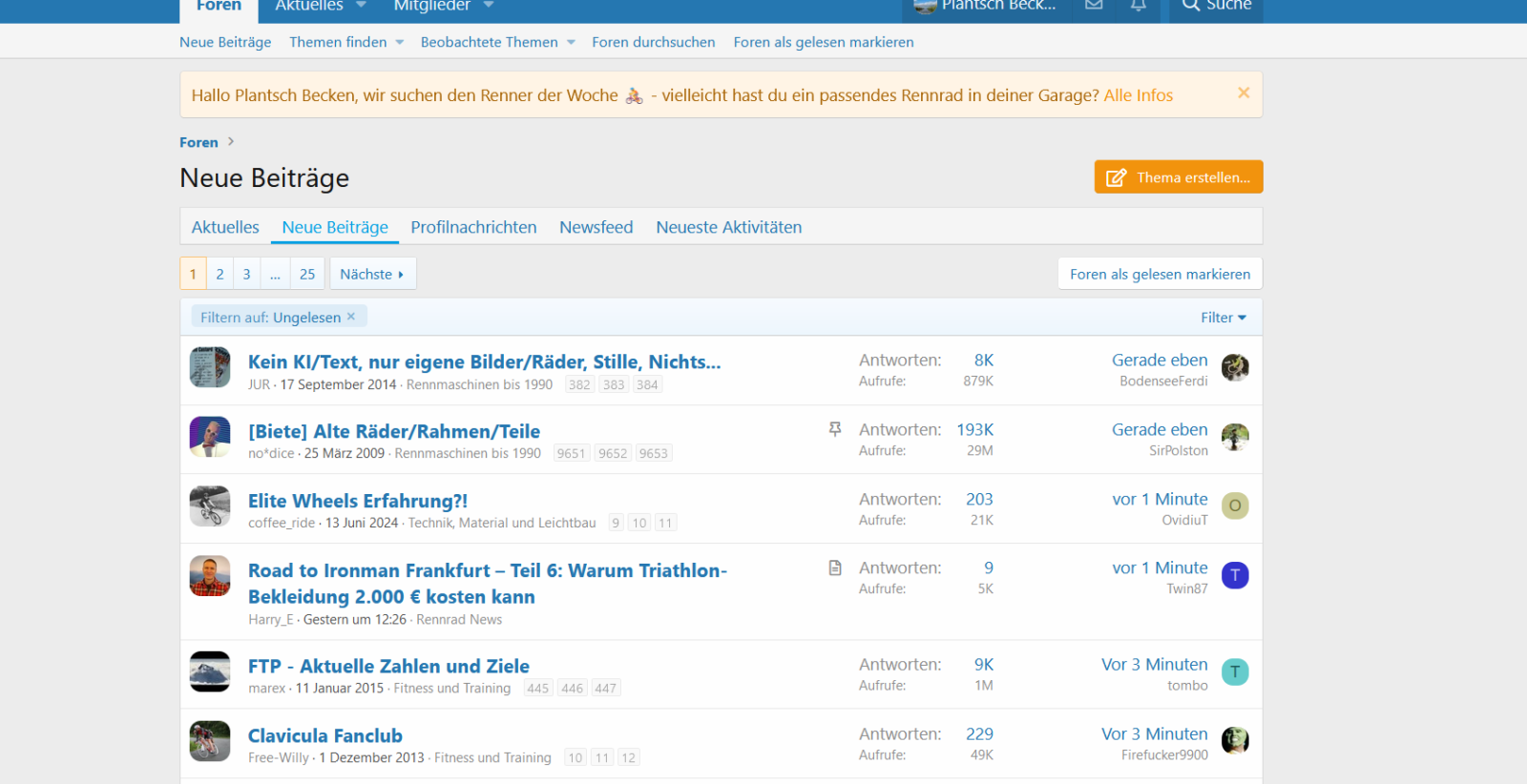Expand the Filter dropdown
The width and height of the screenshot is (1527, 784).
point(1223,318)
